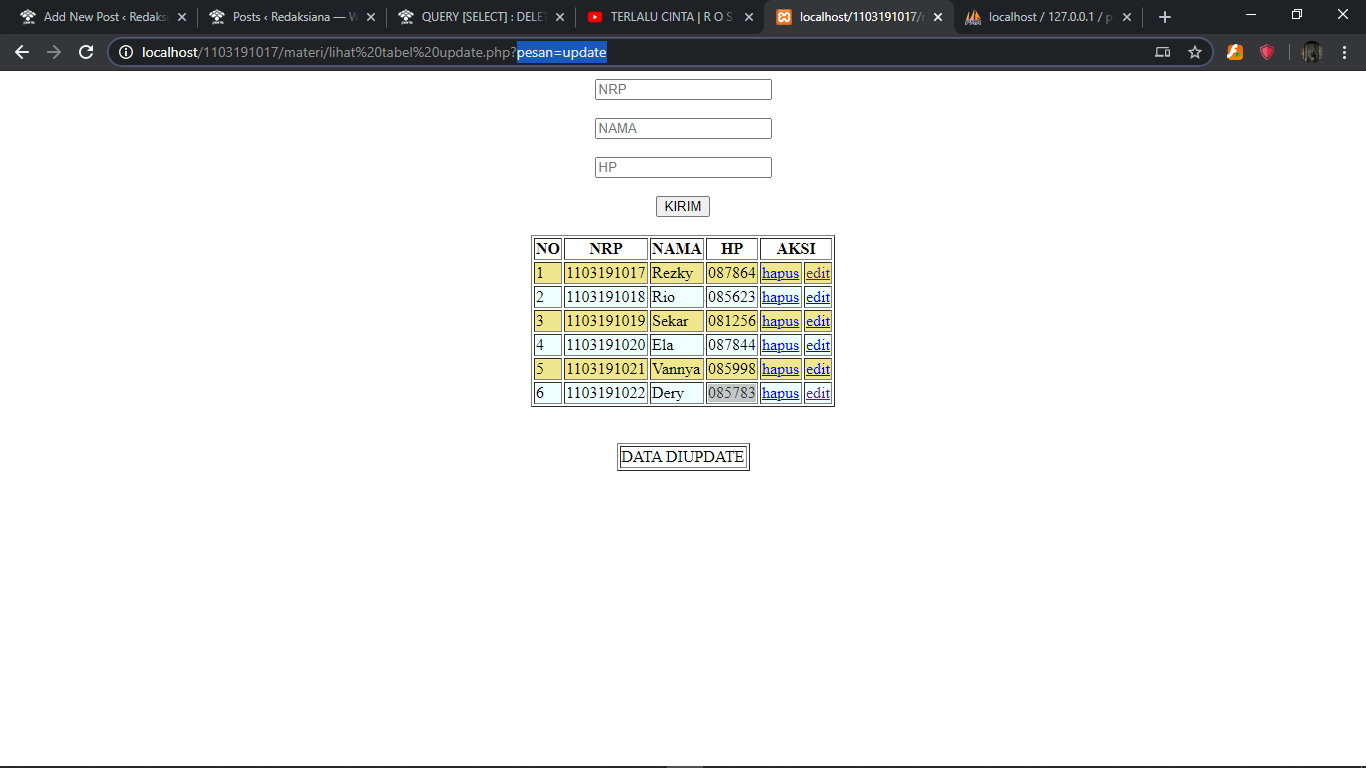Click edit link for Dery

pyautogui.click(x=818, y=393)
